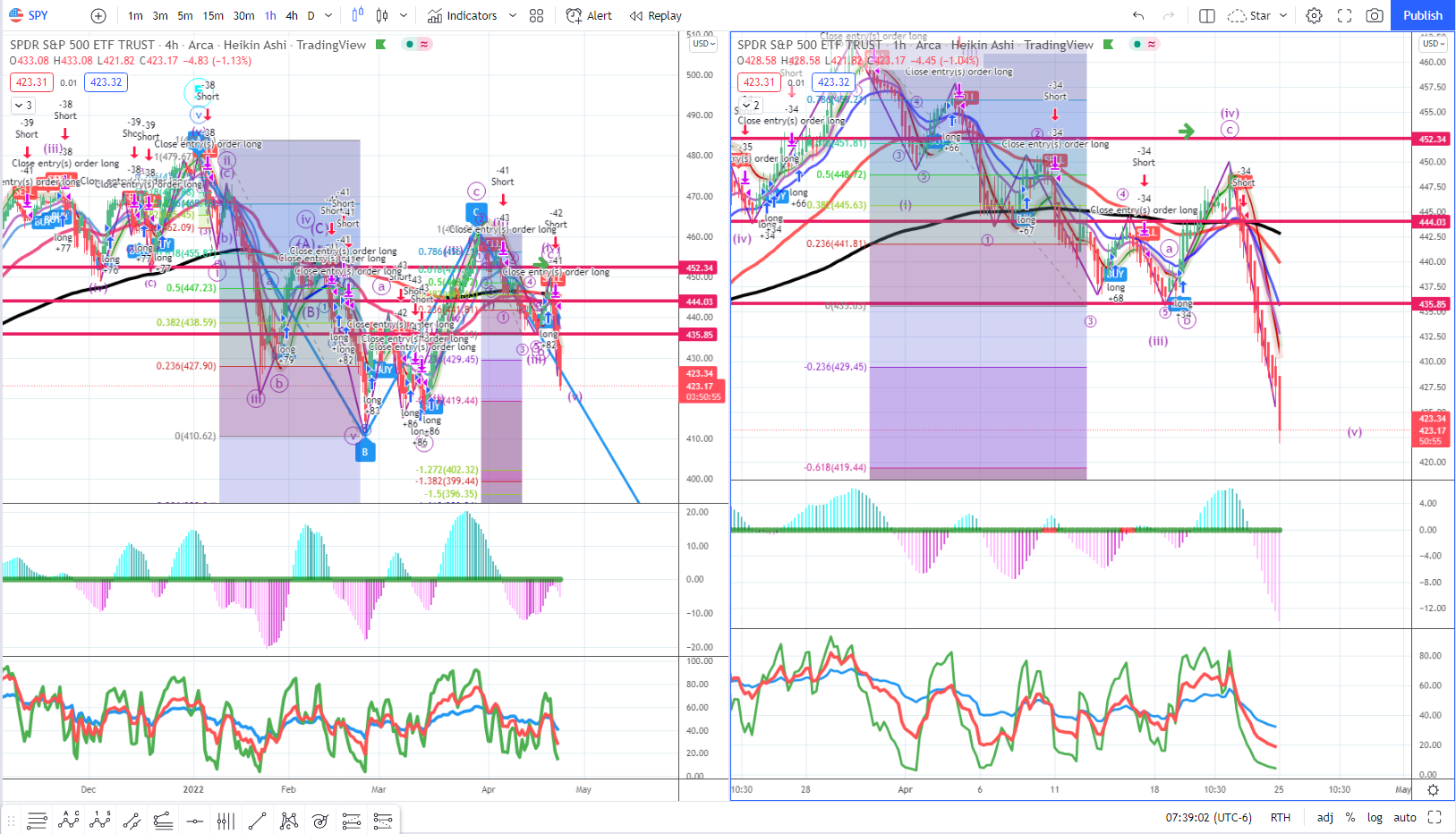1456x834 pixels.
Task: Toggle auto scale
Action: 1405,818
